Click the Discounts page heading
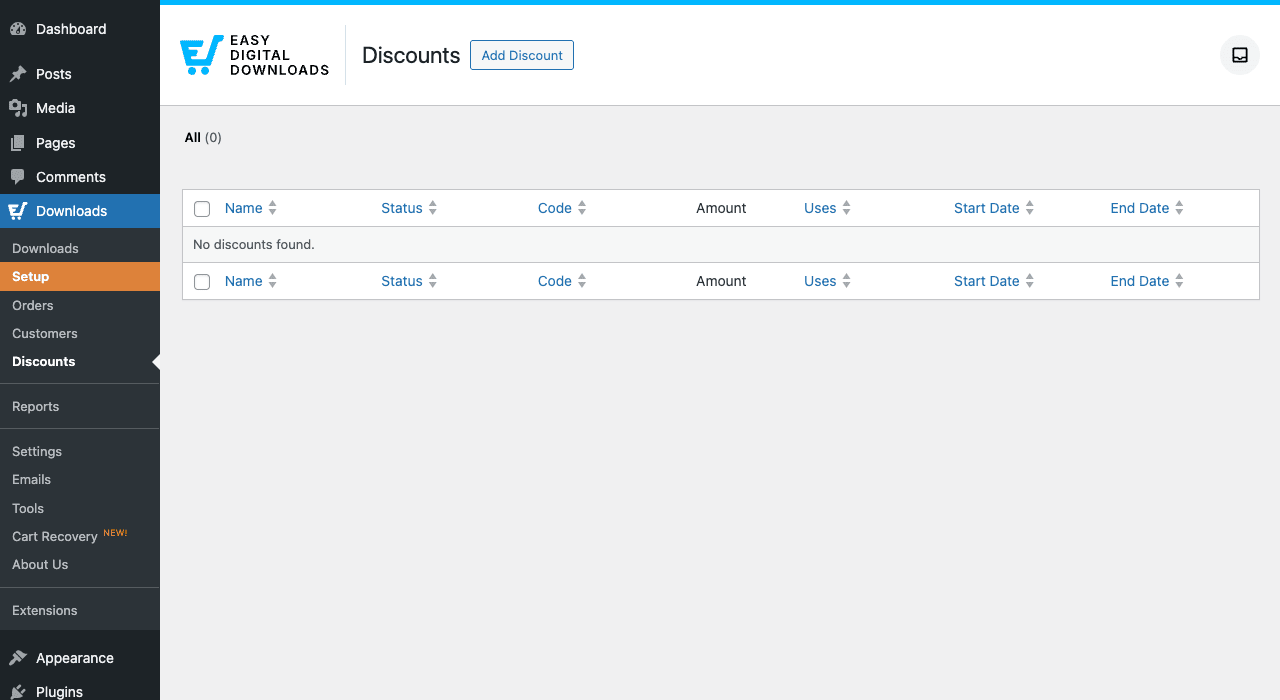This screenshot has width=1280, height=700. (411, 55)
